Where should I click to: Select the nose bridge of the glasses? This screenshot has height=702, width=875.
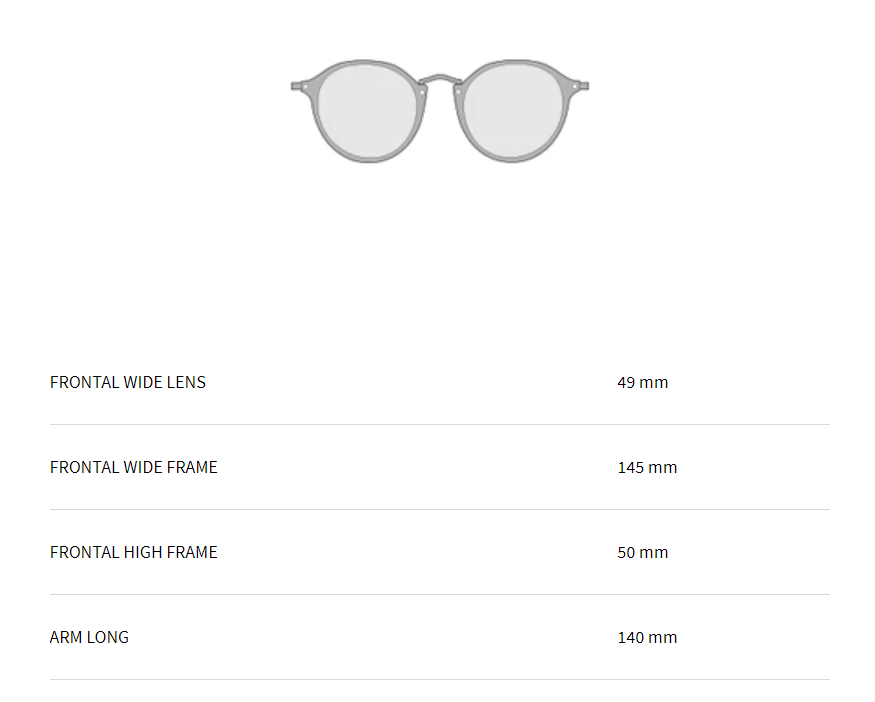click(440, 77)
